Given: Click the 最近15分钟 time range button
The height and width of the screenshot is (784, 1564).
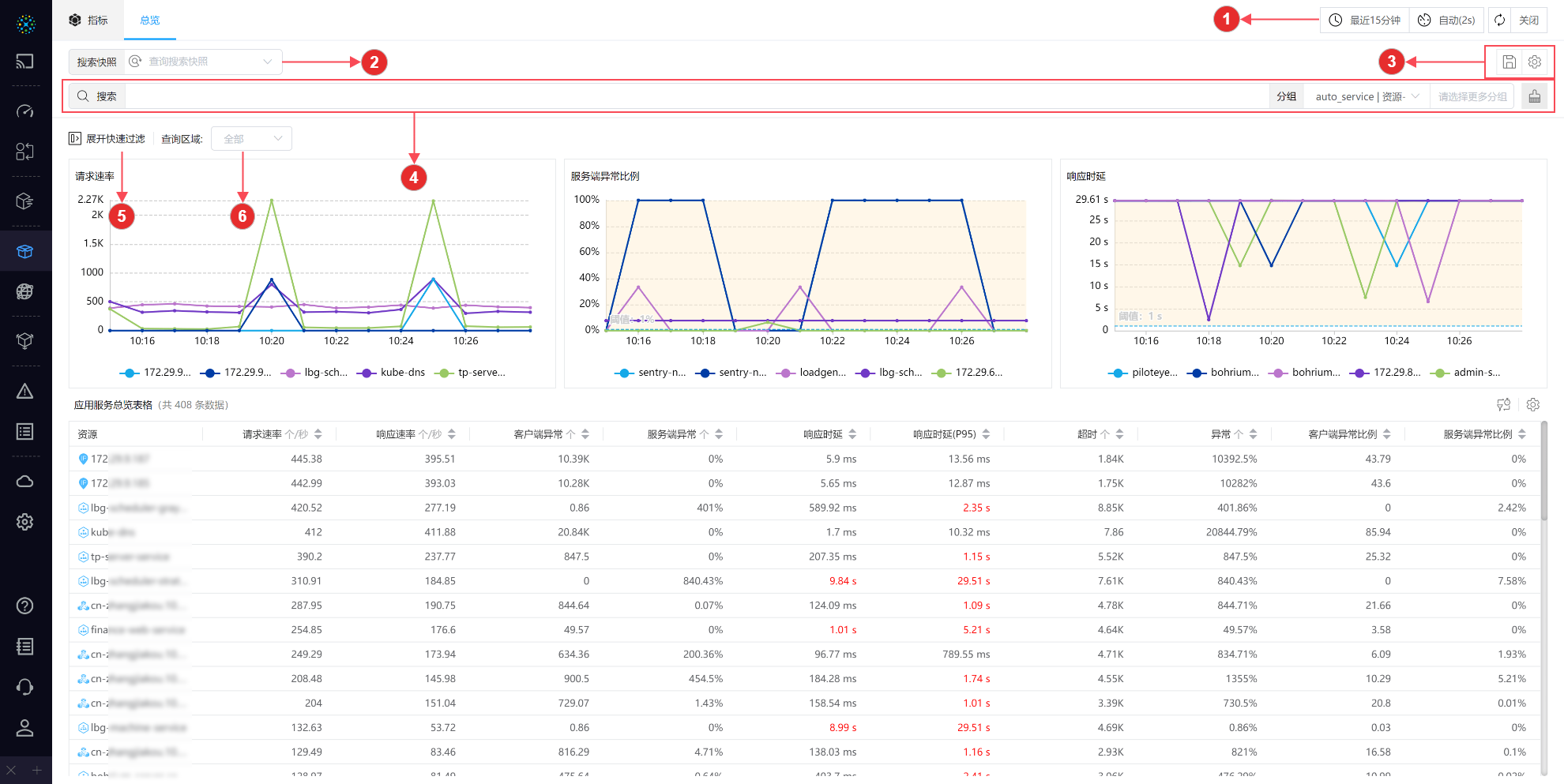Looking at the screenshot, I should tap(1365, 21).
